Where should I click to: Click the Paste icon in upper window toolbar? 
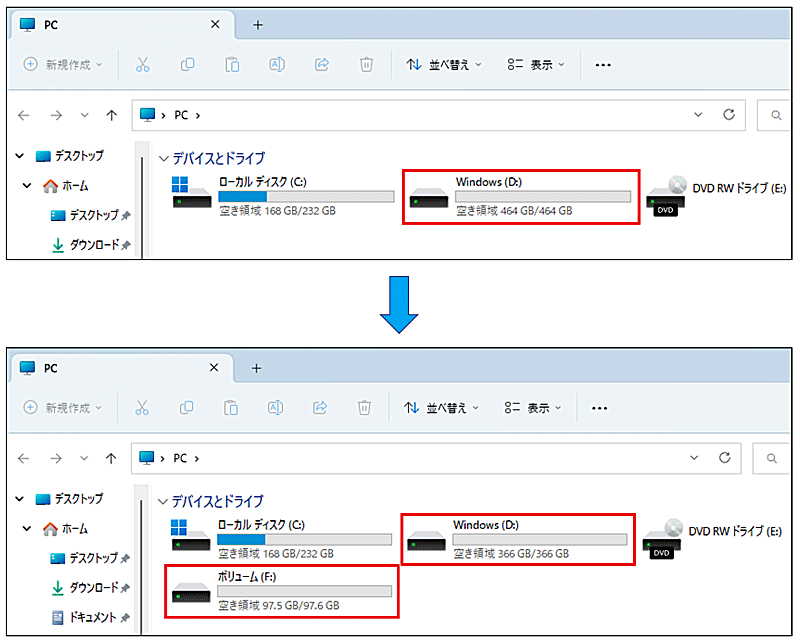click(232, 65)
